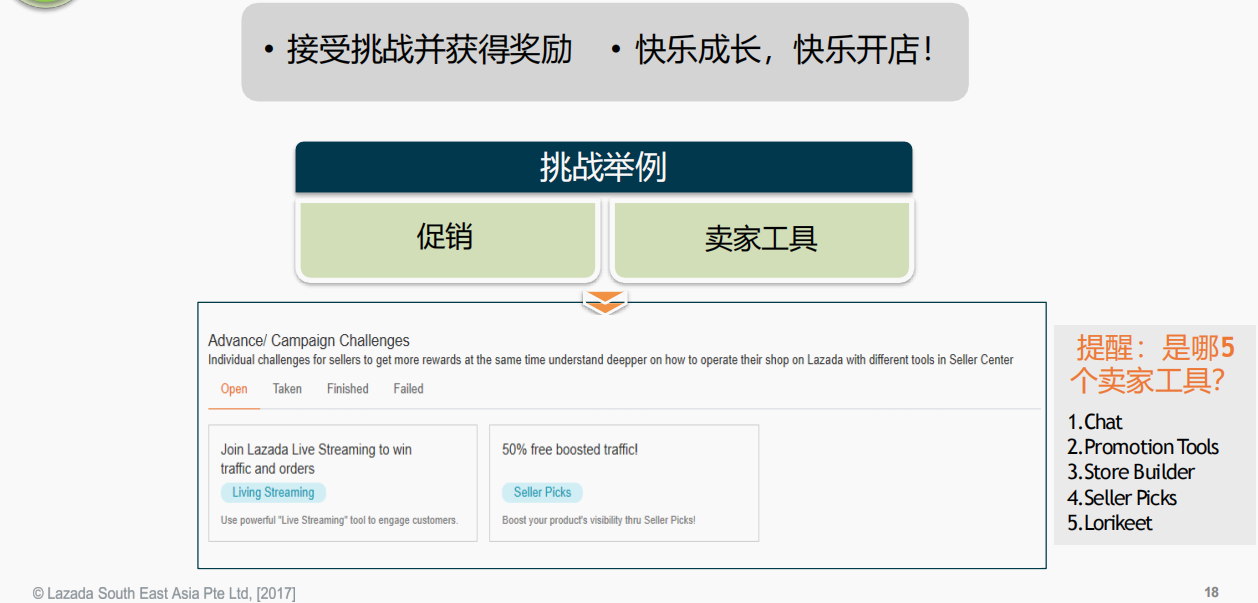Click the 挑战举例 header banner
Viewport: 1258px width, 603px height.
point(603,167)
